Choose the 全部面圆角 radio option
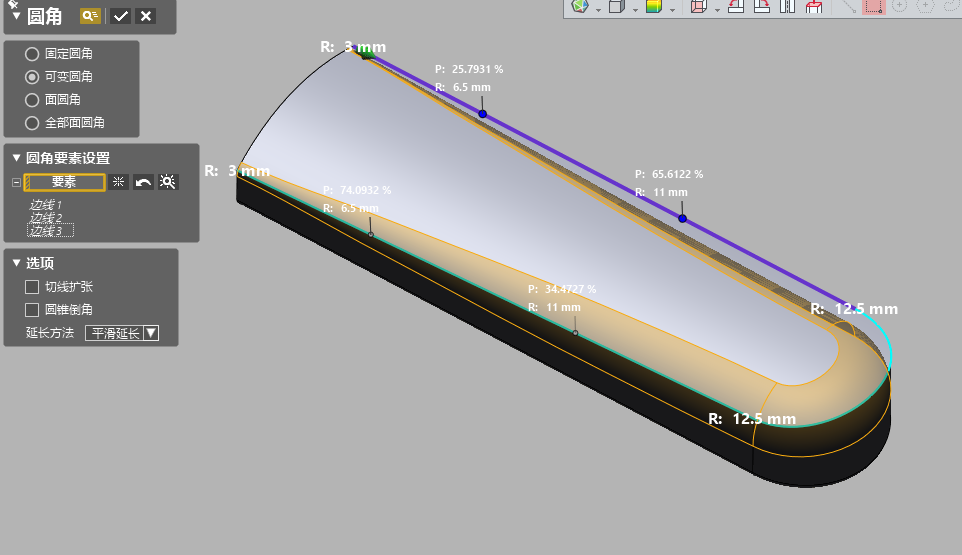This screenshot has width=962, height=555. (32, 123)
